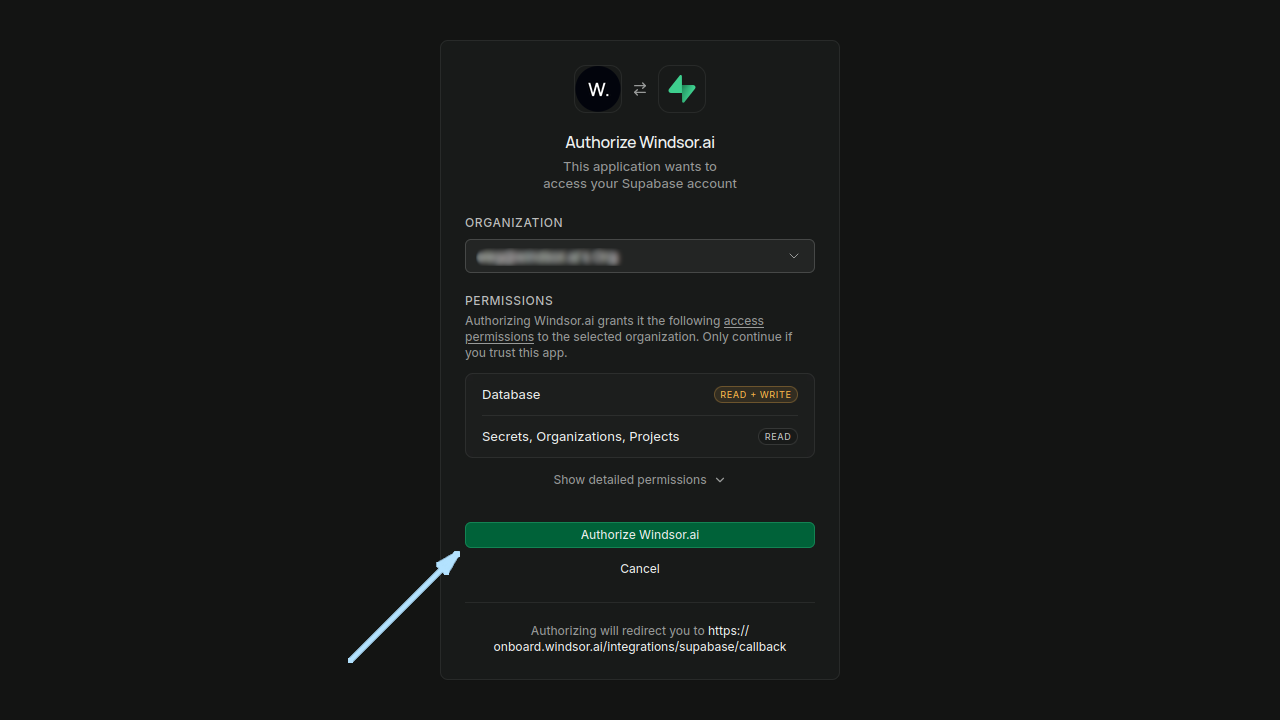Click the chevron icon in organization selector
1280x720 pixels.
(794, 256)
